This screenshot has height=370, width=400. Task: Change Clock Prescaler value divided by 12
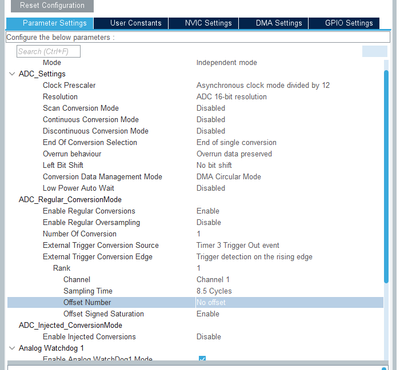coord(263,85)
